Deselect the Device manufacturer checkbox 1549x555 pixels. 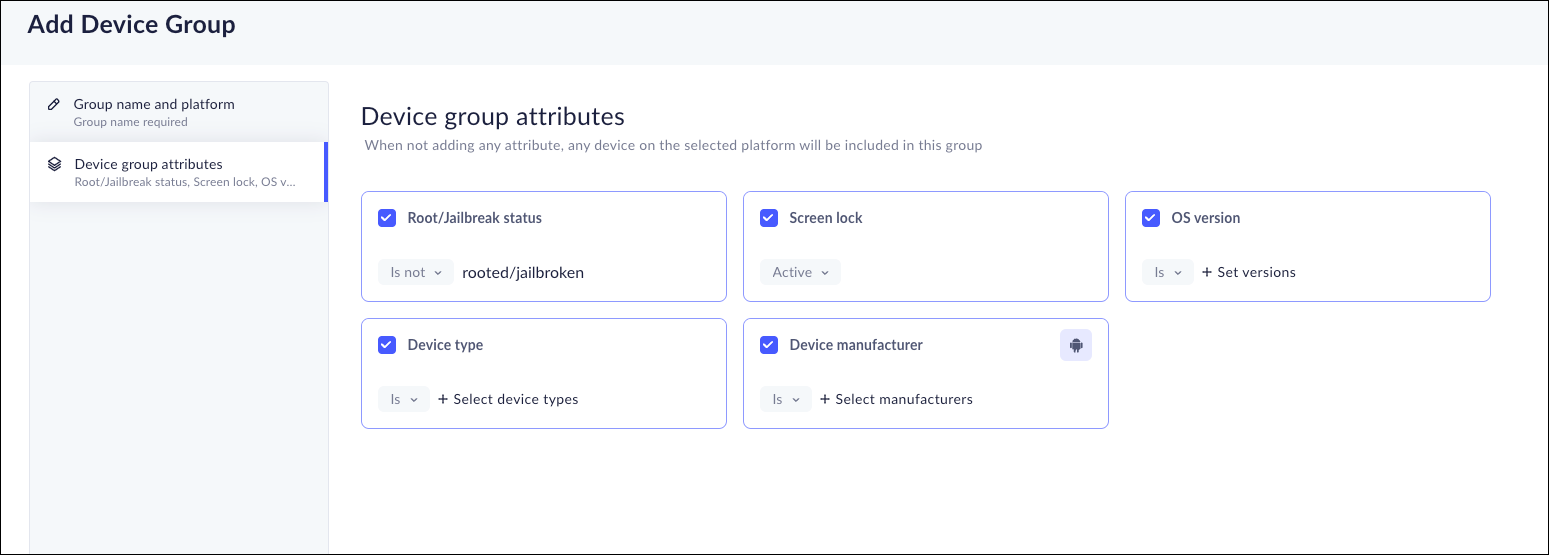[x=769, y=345]
